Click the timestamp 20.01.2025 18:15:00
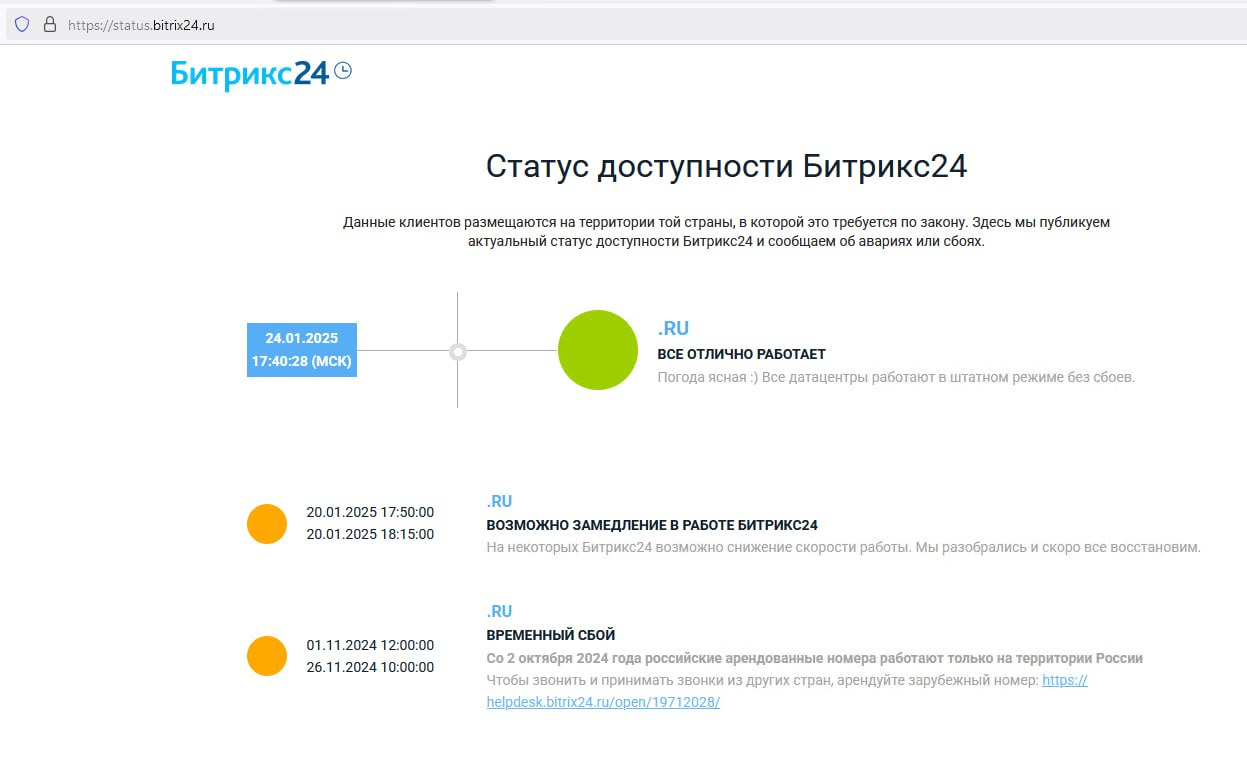 pos(370,534)
